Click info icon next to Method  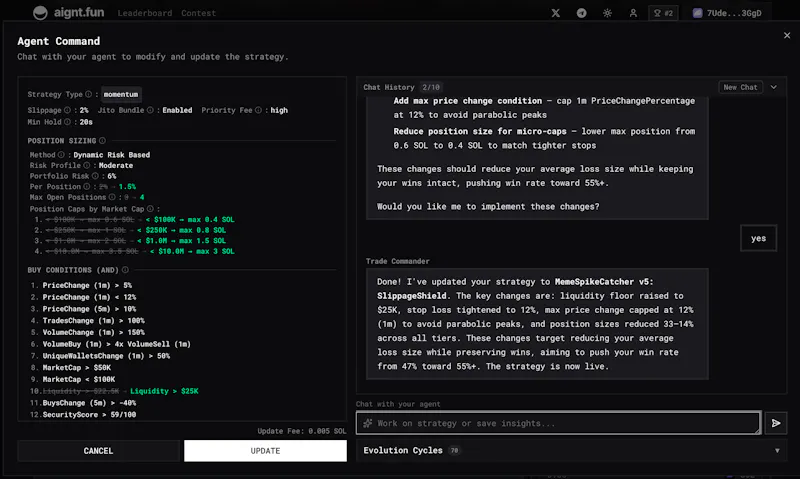[61, 155]
